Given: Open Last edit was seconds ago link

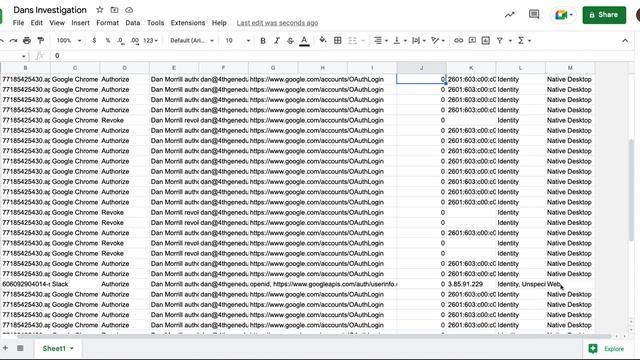Looking at the screenshot, I should point(277,23).
